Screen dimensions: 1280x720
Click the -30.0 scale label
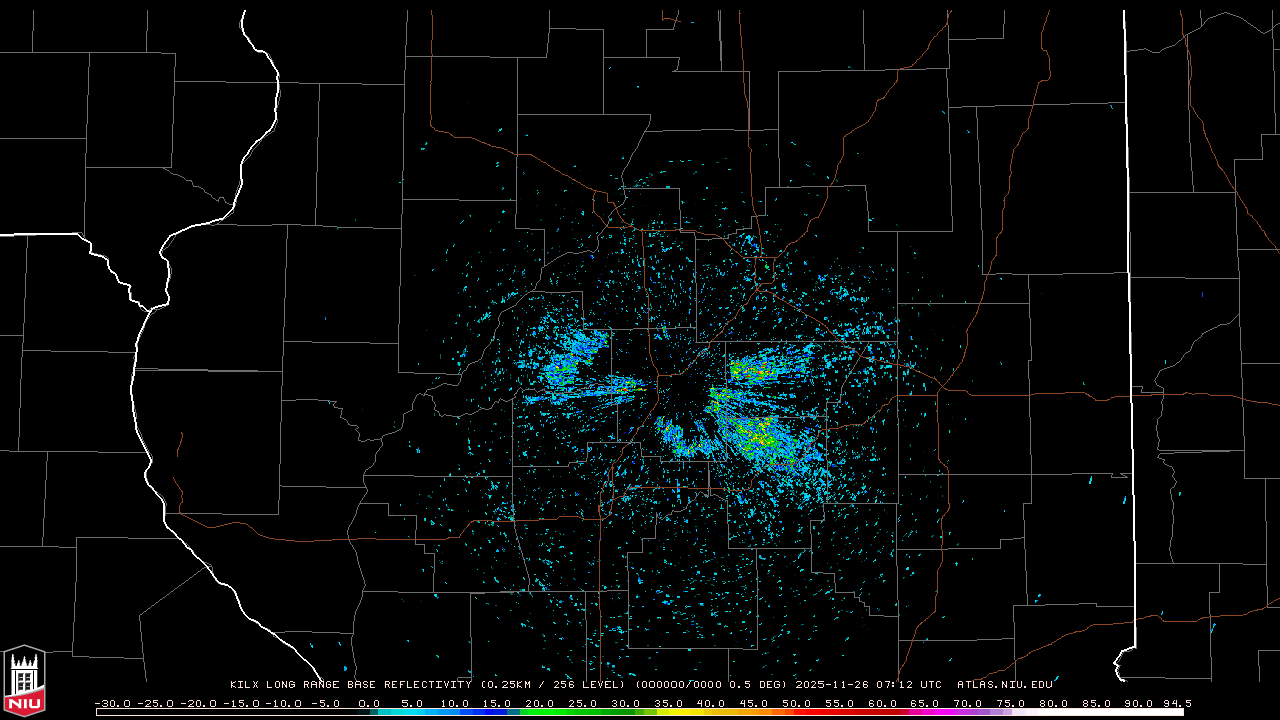pos(113,704)
